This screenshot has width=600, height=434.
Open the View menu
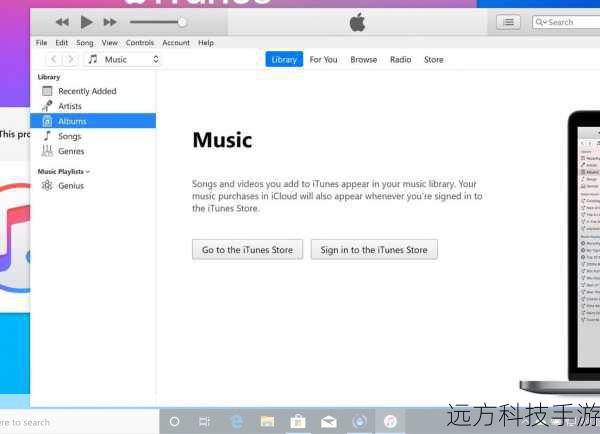(x=109, y=43)
